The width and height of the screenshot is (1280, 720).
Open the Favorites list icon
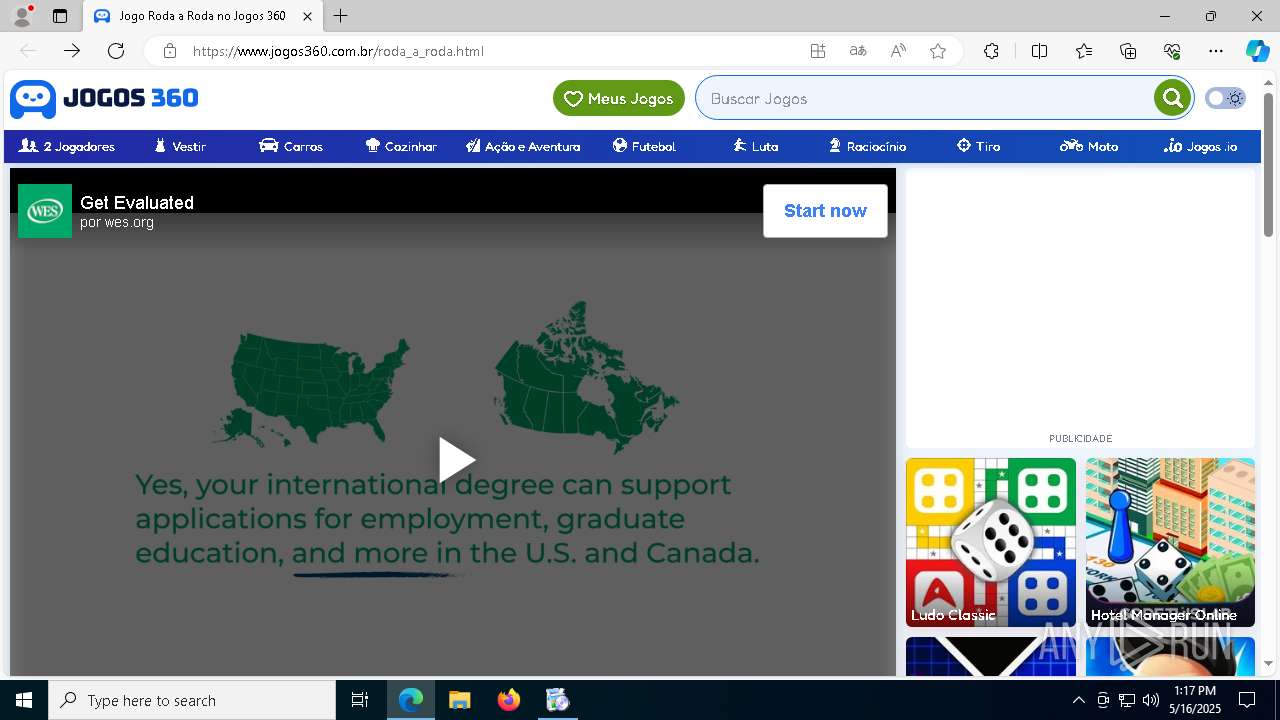(x=1084, y=51)
